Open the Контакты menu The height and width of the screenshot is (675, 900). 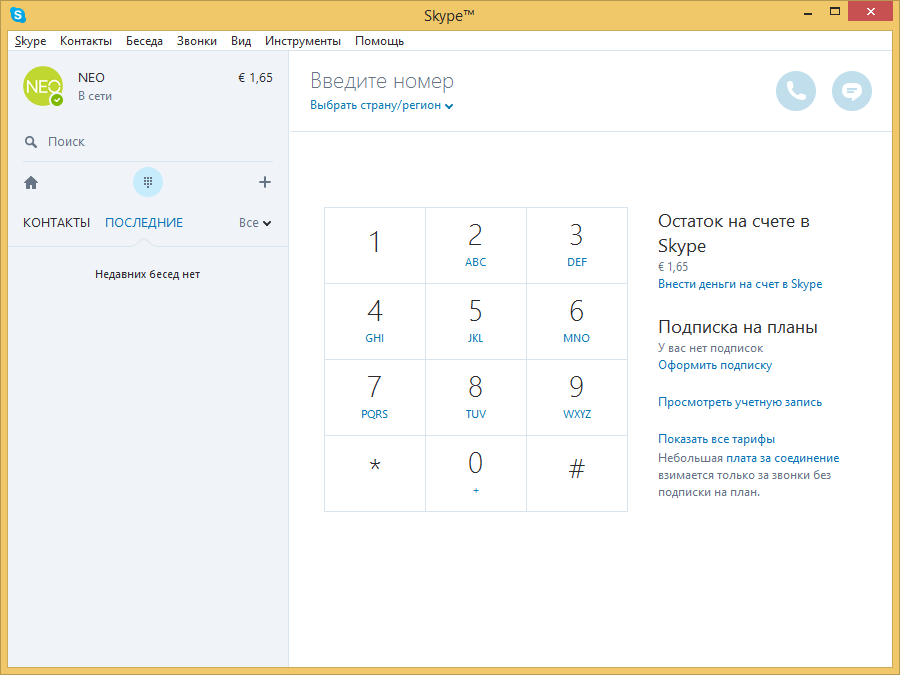pyautogui.click(x=86, y=41)
